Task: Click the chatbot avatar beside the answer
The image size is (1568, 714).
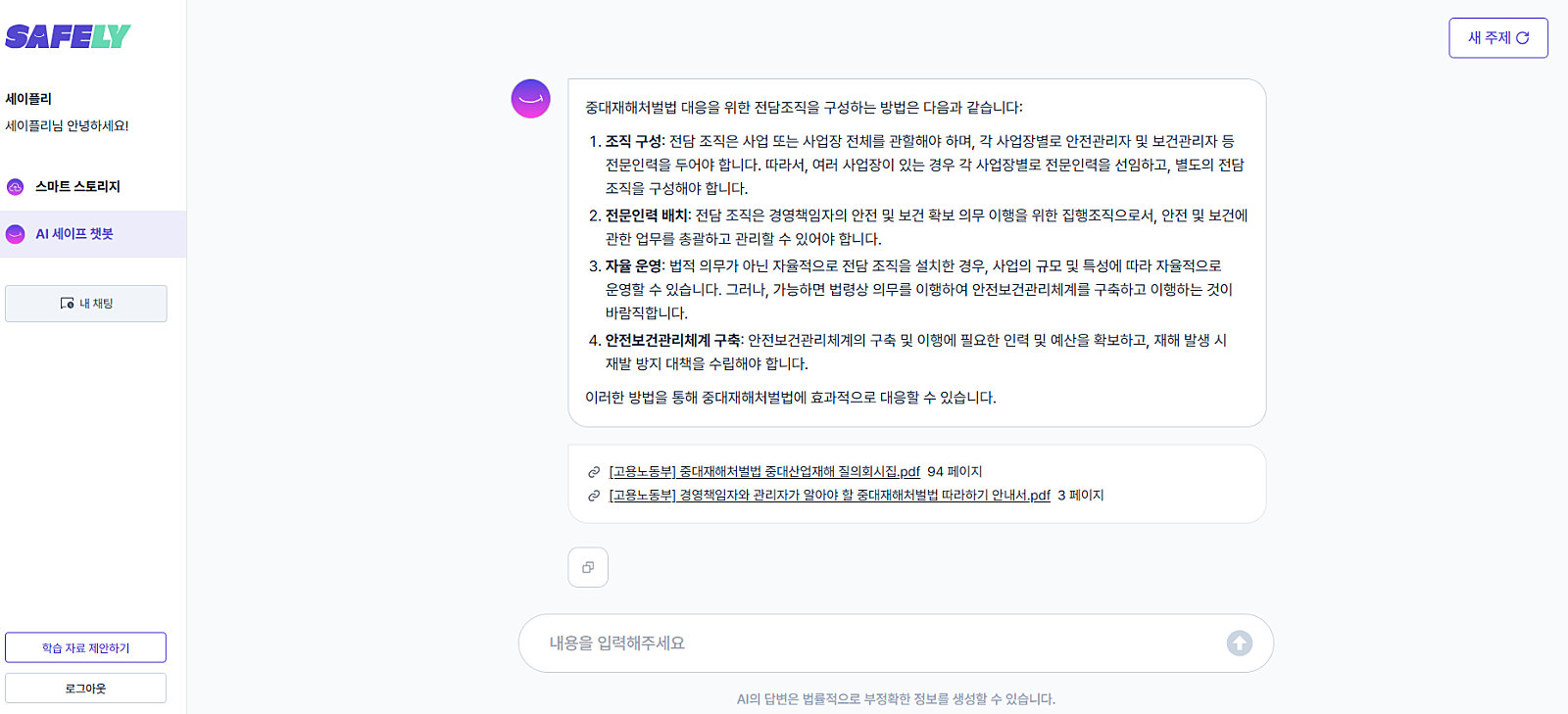Action: click(x=530, y=99)
